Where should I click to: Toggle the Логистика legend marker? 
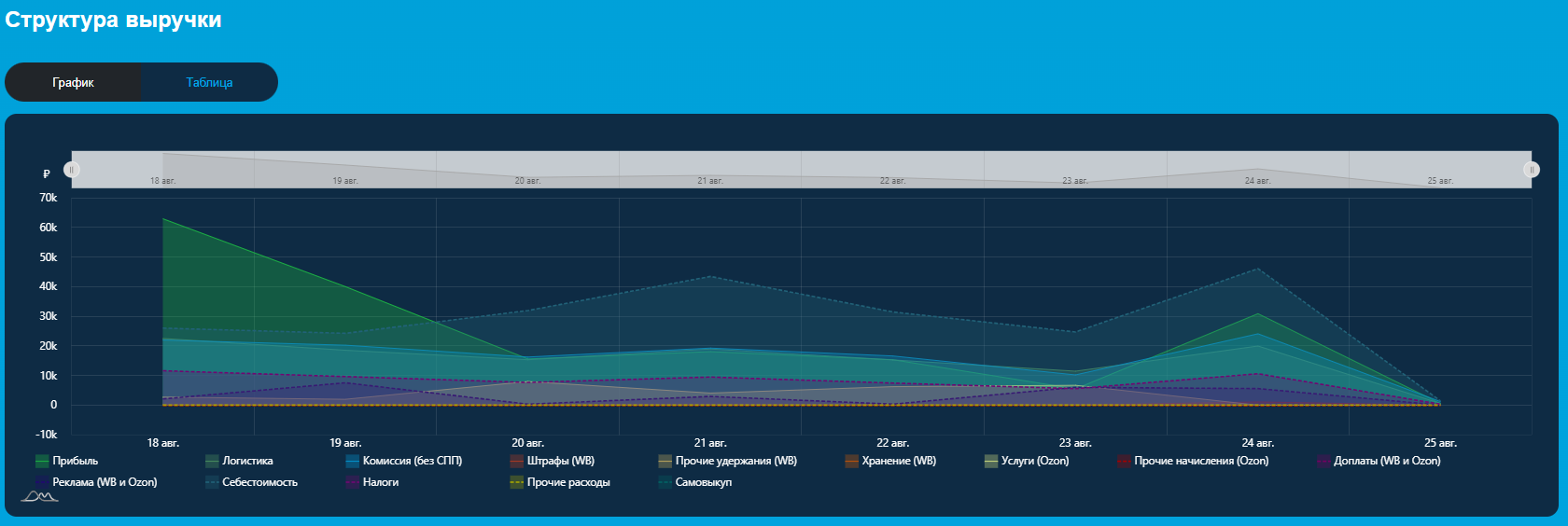coord(212,461)
